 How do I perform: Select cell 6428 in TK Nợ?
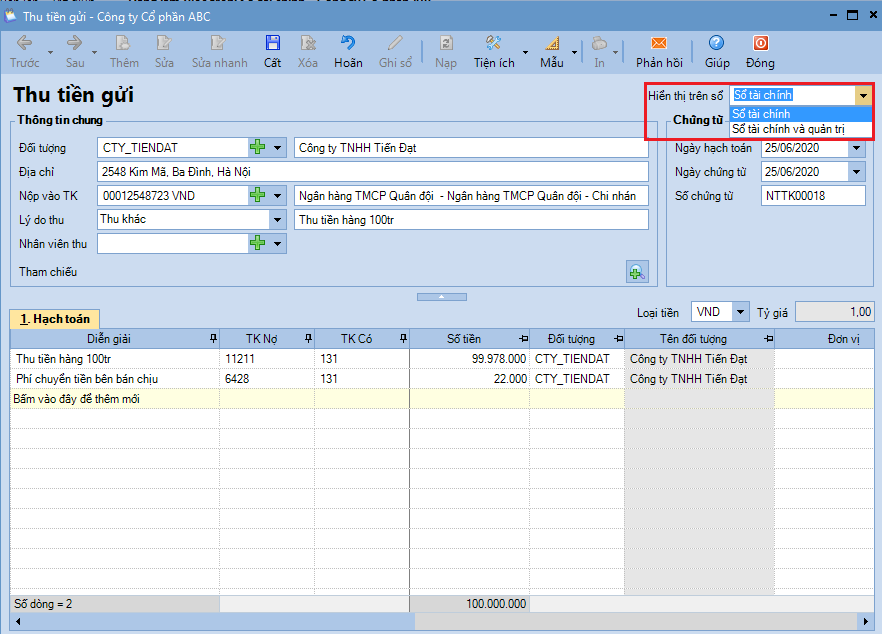pyautogui.click(x=267, y=379)
